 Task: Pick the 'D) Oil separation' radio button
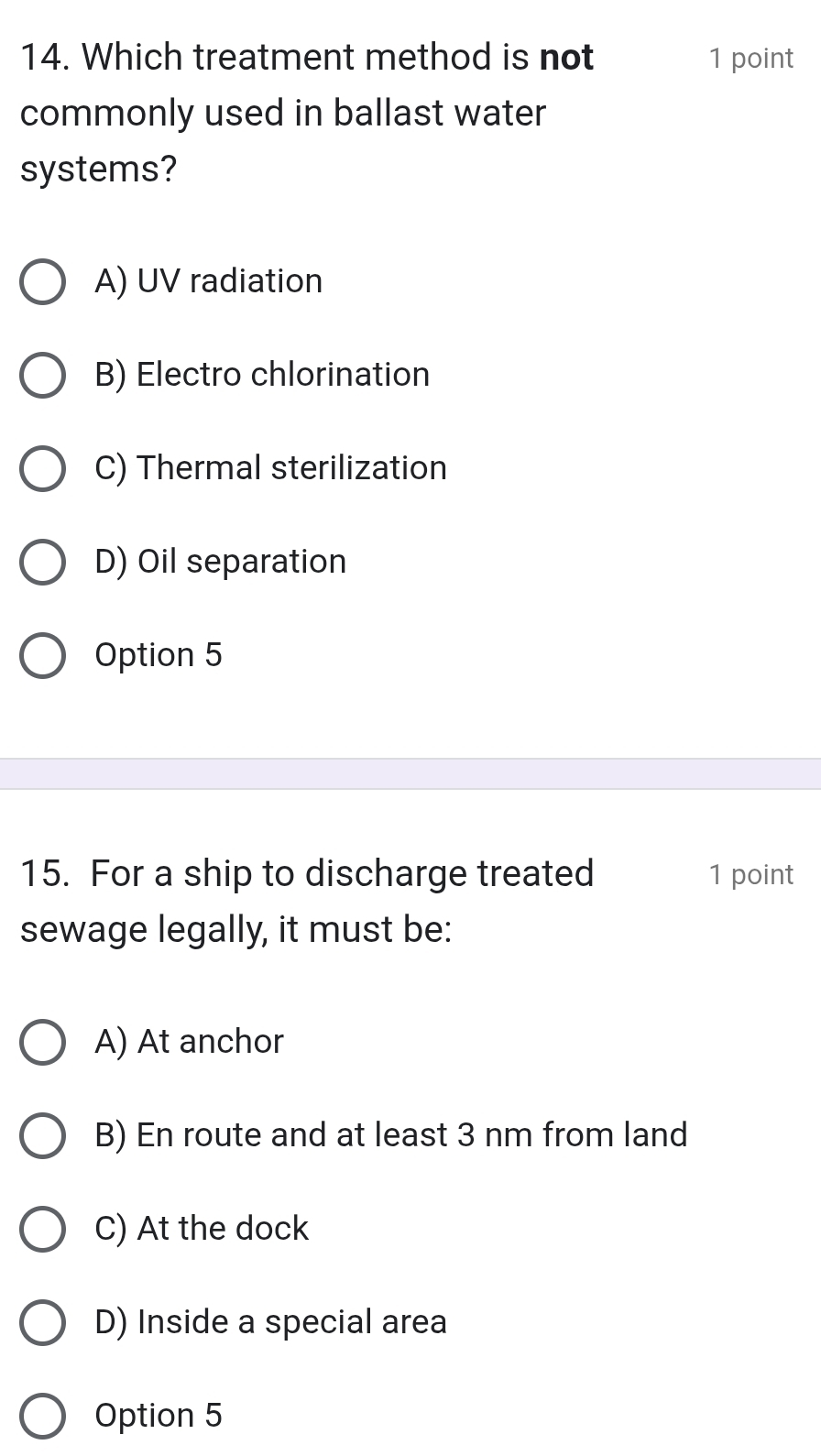click(42, 562)
